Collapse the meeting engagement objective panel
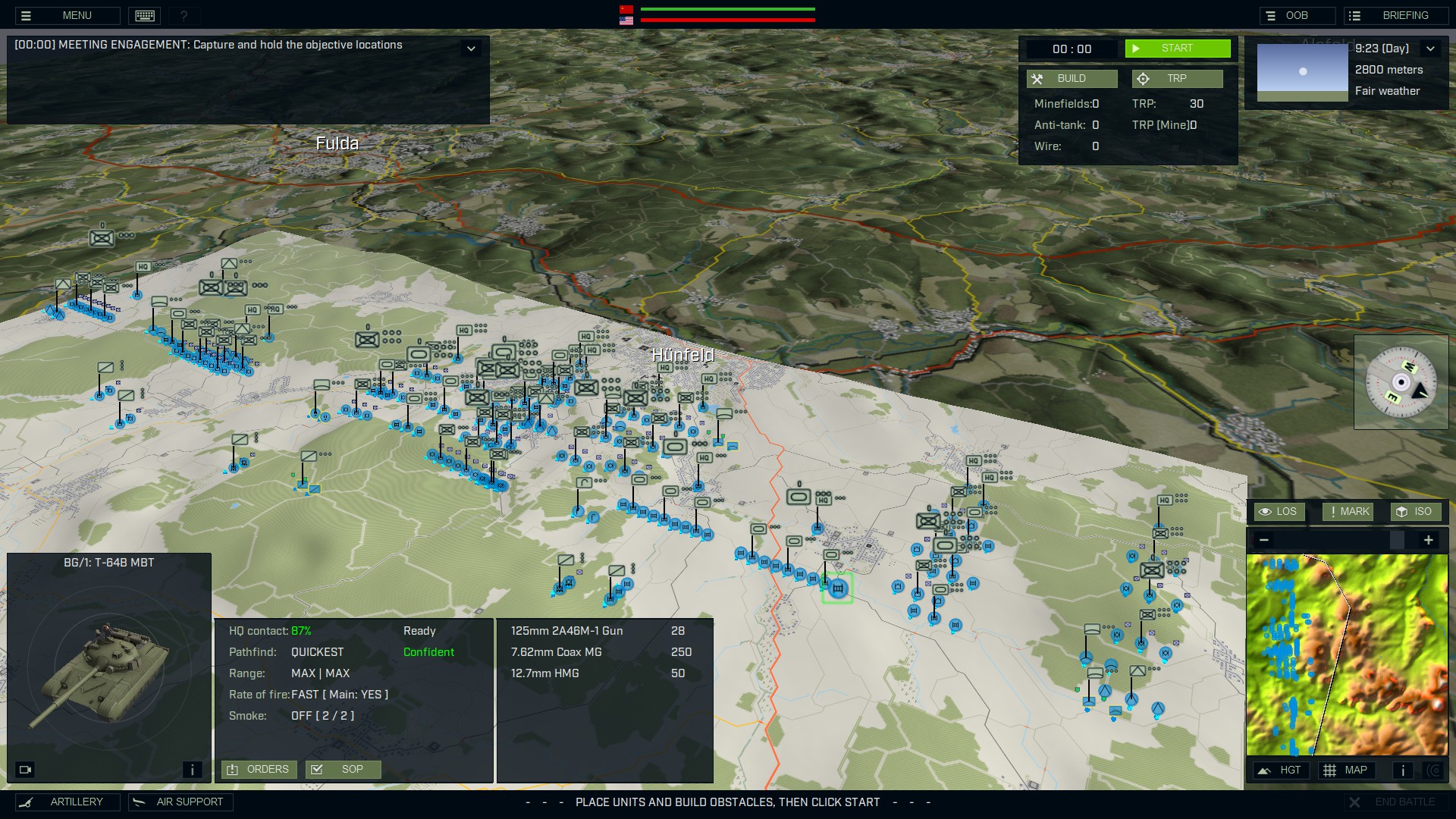The image size is (1456, 819). [472, 47]
